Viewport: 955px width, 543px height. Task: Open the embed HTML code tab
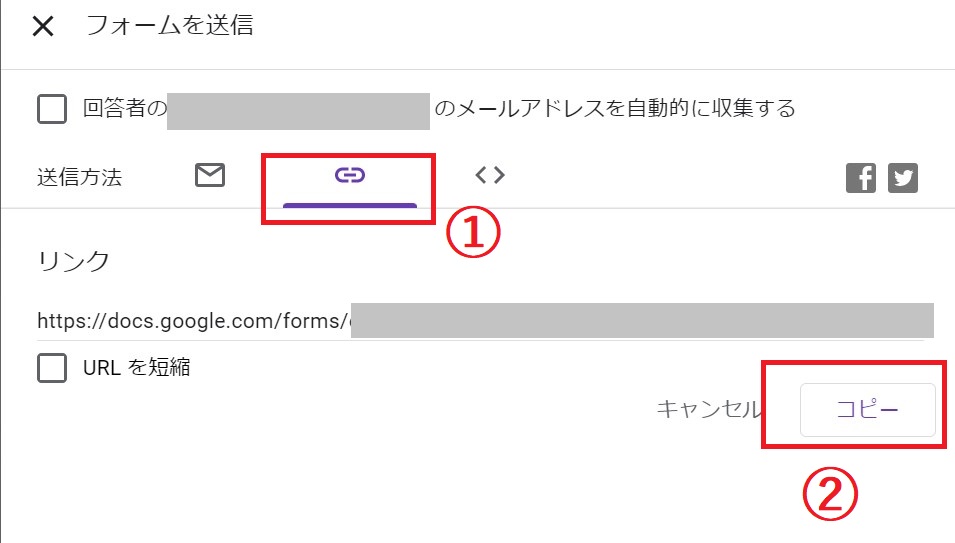[x=490, y=175]
